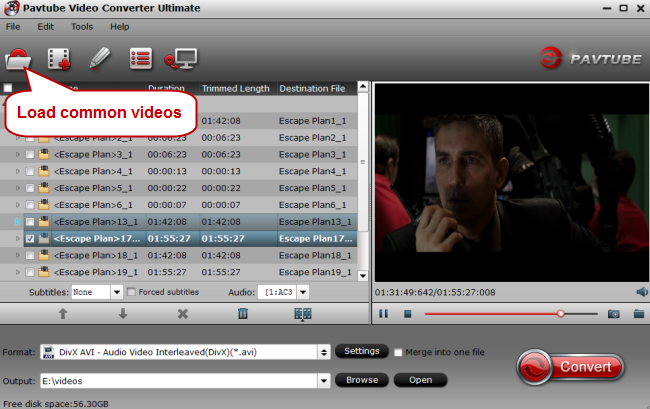This screenshot has width=650, height=409.
Task: Move selected item down with arrow
Action: click(123, 314)
